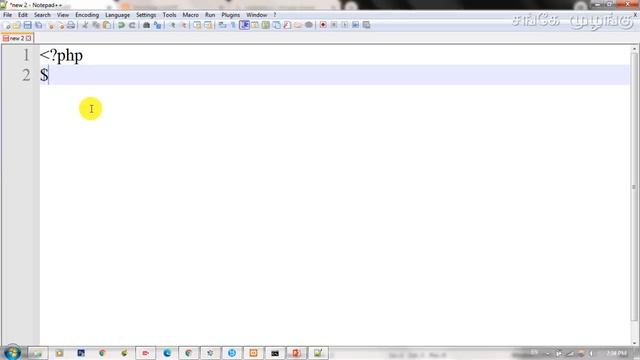The height and width of the screenshot is (360, 640).
Task: Save the currently recorded macro
Action: (x=367, y=25)
